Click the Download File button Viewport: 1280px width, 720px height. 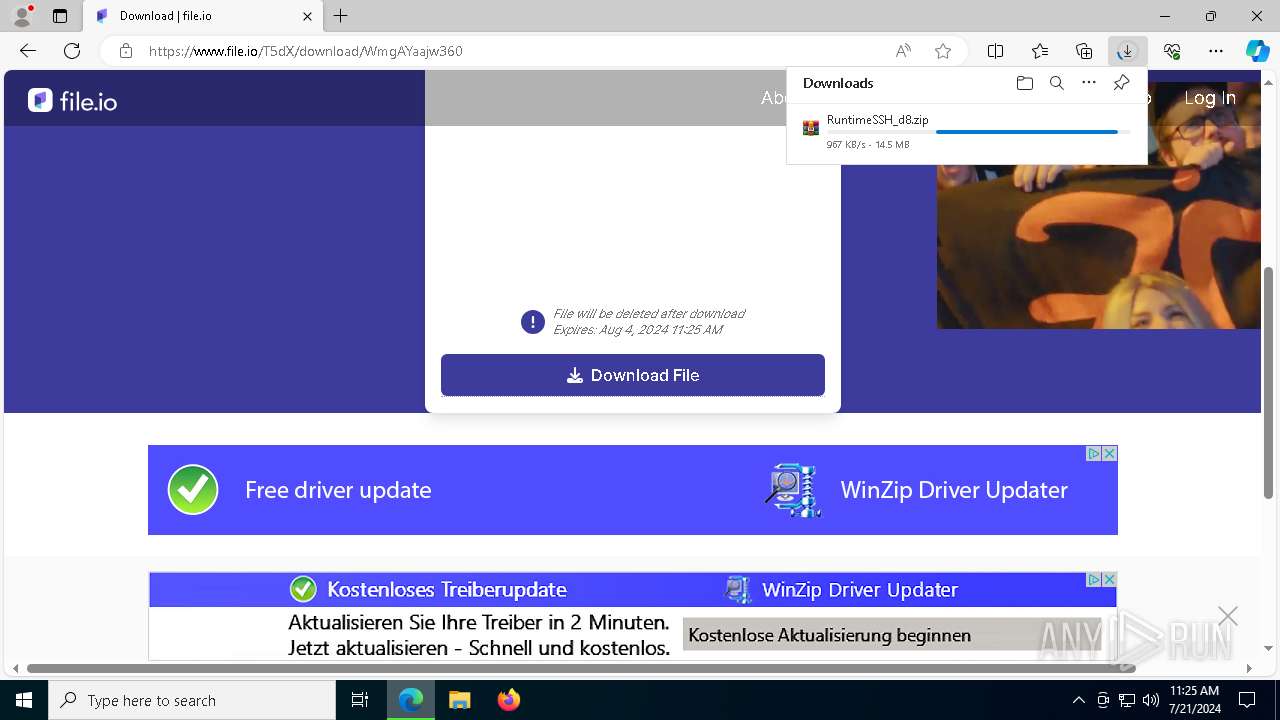click(633, 375)
